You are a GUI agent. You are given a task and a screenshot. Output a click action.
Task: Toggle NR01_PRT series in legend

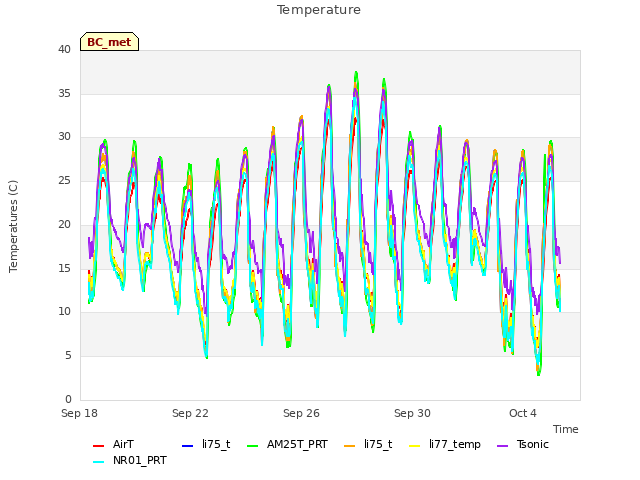point(129,460)
